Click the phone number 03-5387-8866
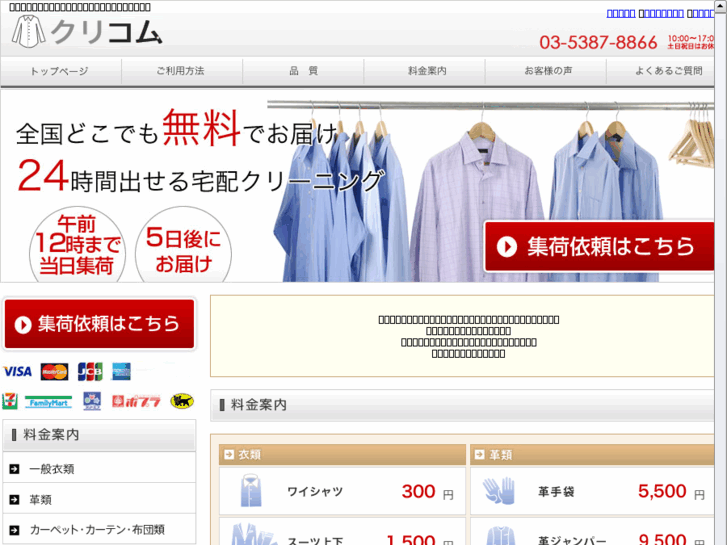727x545 pixels. point(598,43)
